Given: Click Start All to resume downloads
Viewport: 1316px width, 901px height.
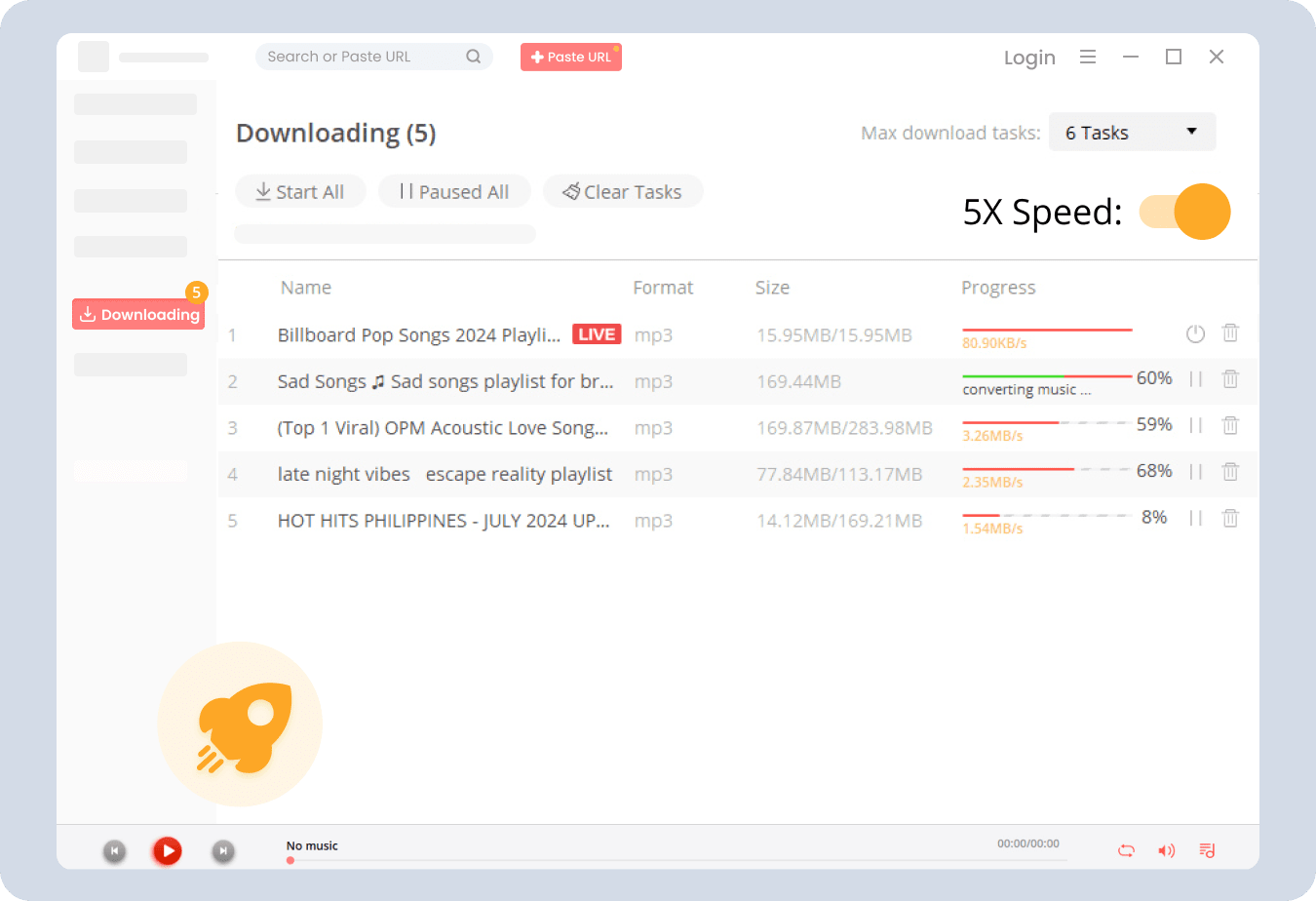Looking at the screenshot, I should click(300, 191).
